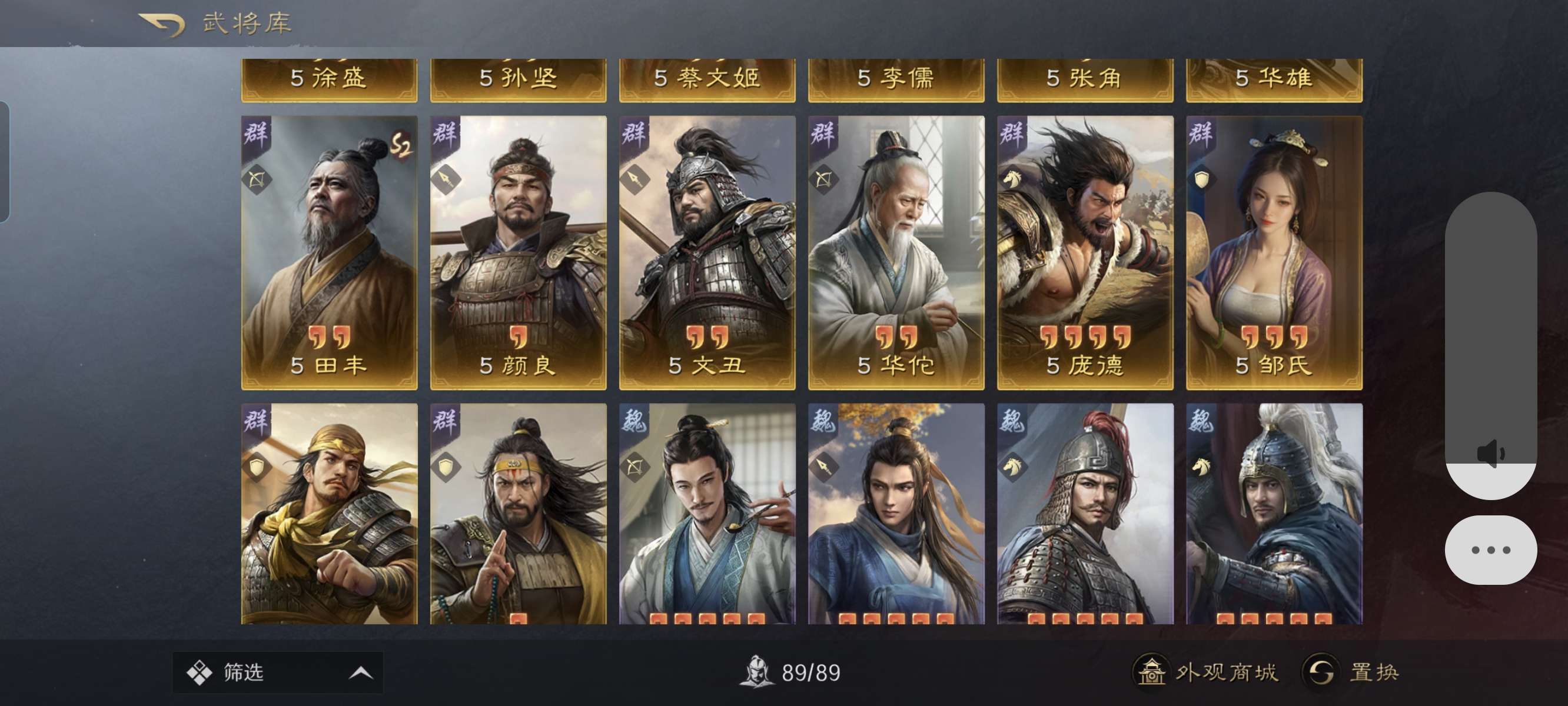Screen dimensions: 1568x706
Task: Open the 外观商城 shop icon
Action: (x=1151, y=672)
